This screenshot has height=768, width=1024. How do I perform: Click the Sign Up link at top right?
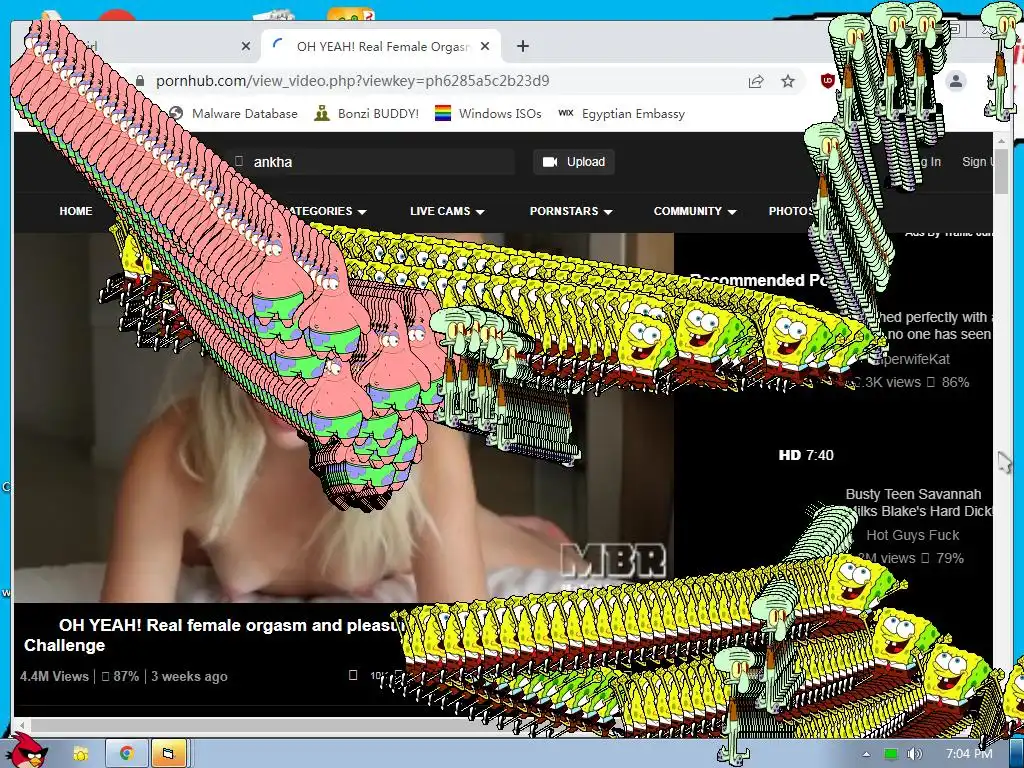977,162
